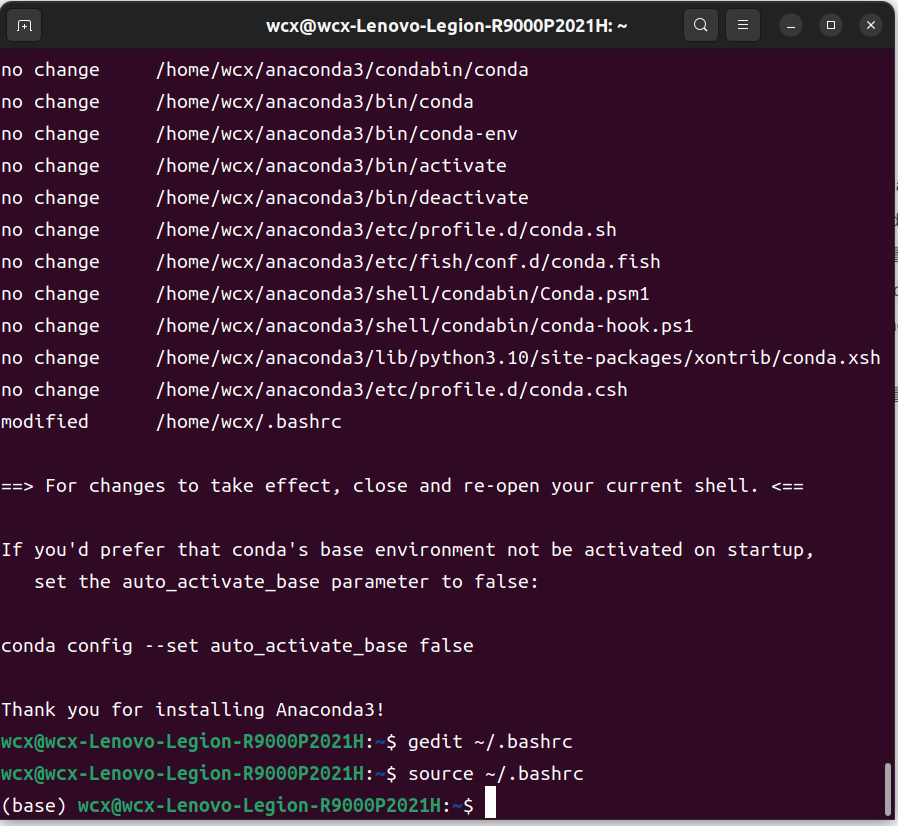
Task: Click the line 'For changes to take effect'
Action: (x=402, y=486)
